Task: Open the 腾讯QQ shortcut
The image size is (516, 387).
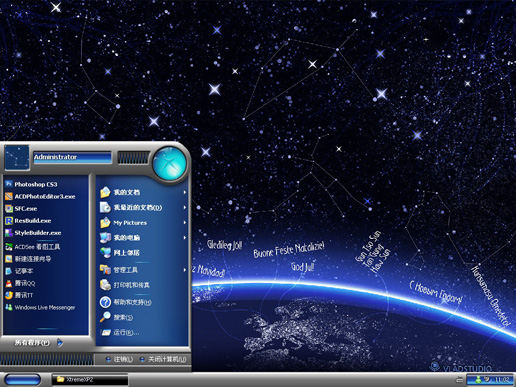Action: [x=45, y=283]
